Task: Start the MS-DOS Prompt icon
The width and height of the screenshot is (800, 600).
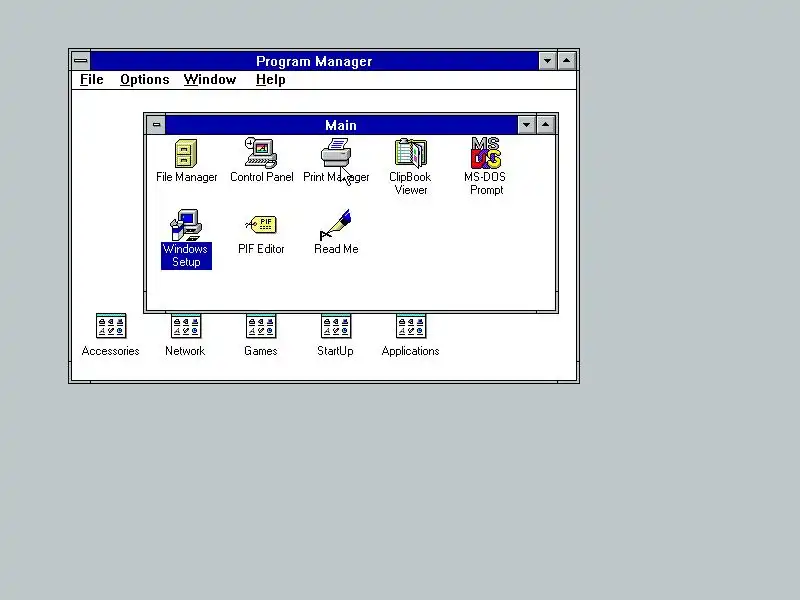Action: pos(486,153)
